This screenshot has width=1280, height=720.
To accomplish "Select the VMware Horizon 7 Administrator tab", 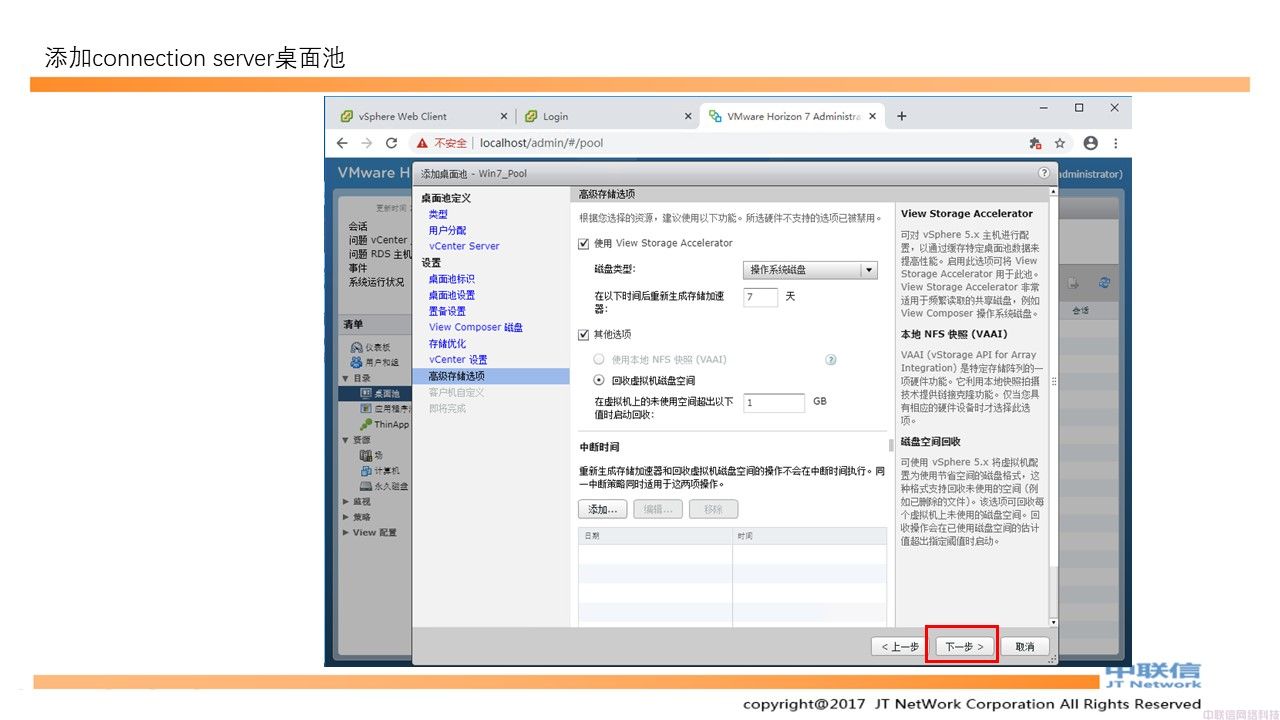I will 792,116.
